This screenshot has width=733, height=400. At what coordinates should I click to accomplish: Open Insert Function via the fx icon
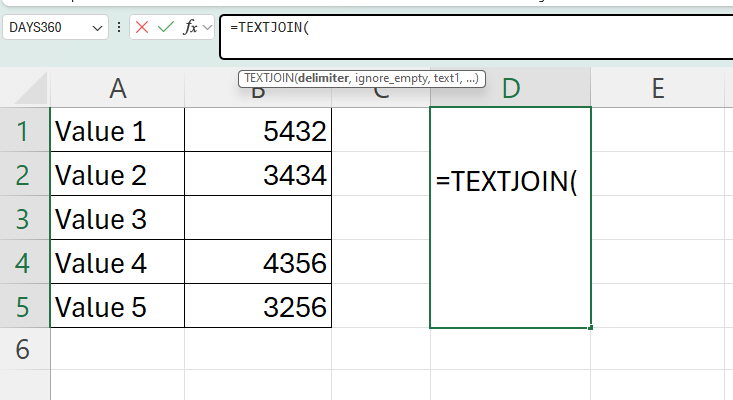(x=190, y=28)
